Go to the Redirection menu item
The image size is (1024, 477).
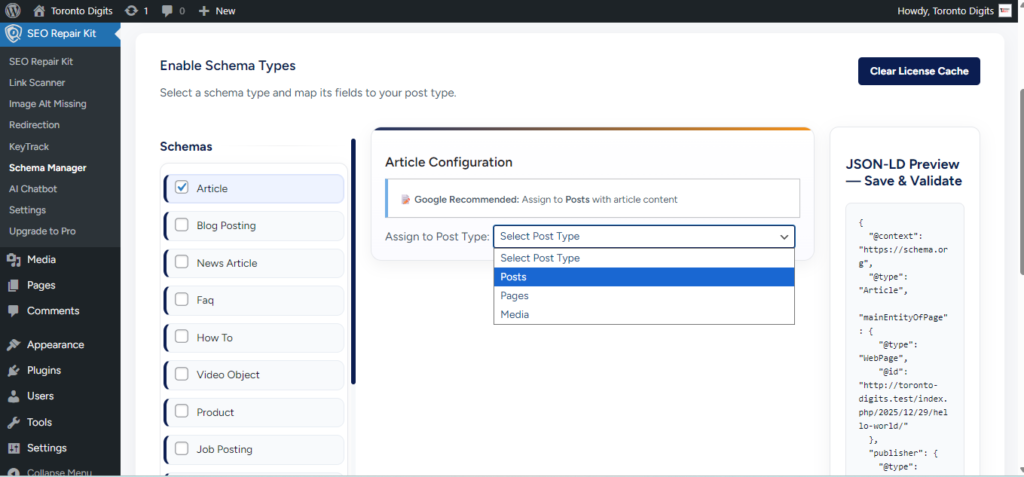[x=34, y=125]
